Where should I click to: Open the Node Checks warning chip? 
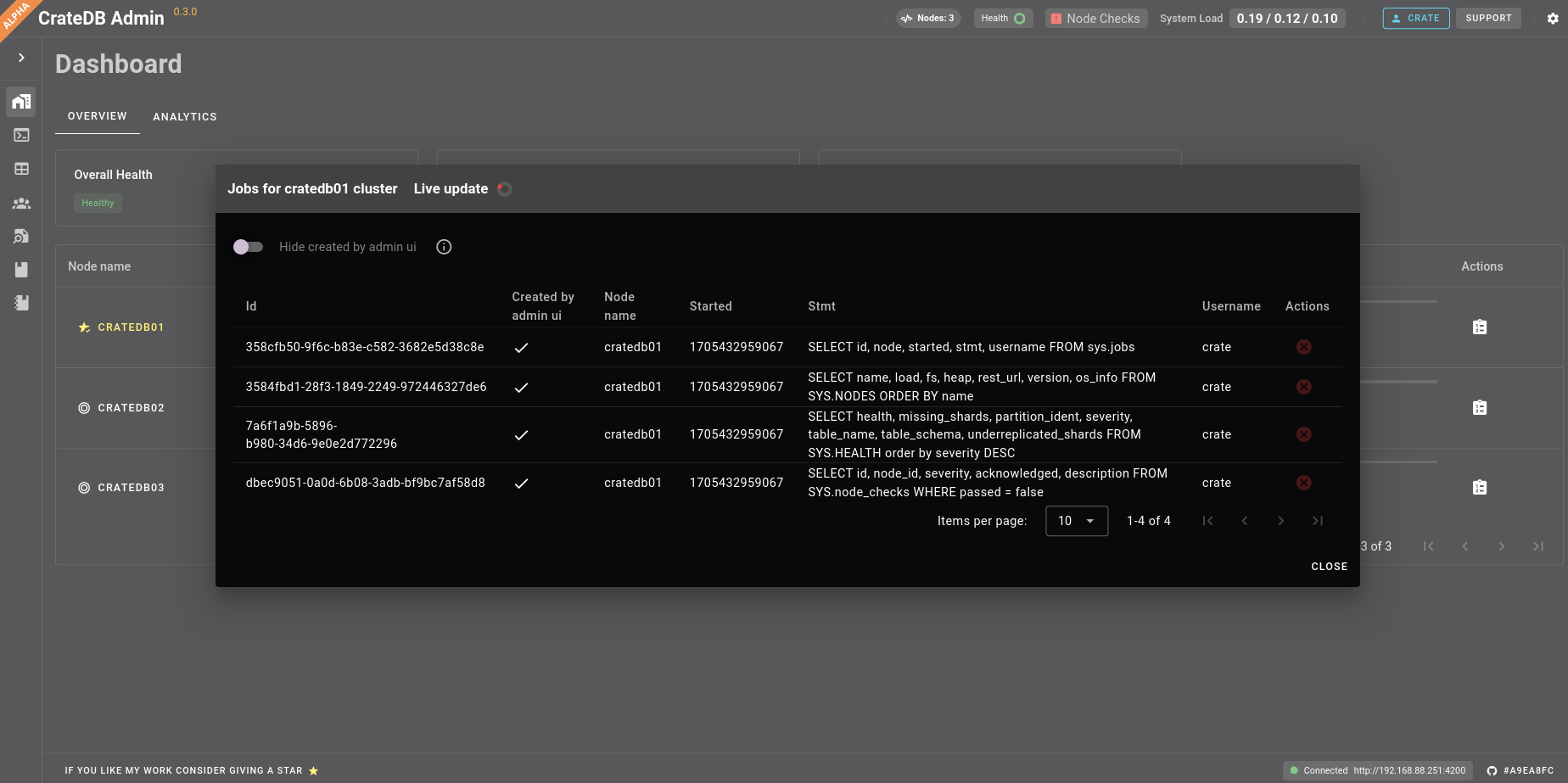[x=1096, y=18]
